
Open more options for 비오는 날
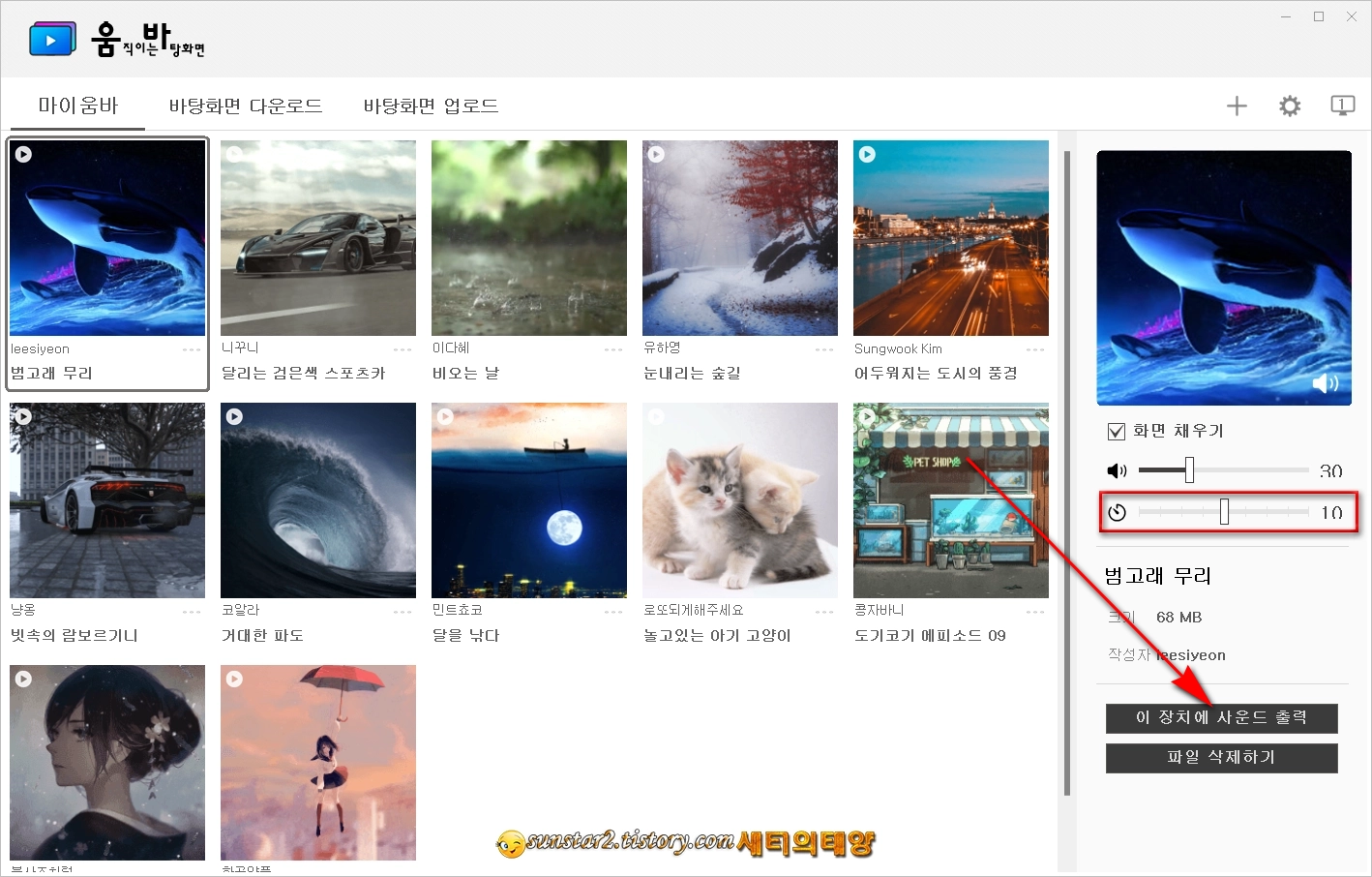pos(613,349)
